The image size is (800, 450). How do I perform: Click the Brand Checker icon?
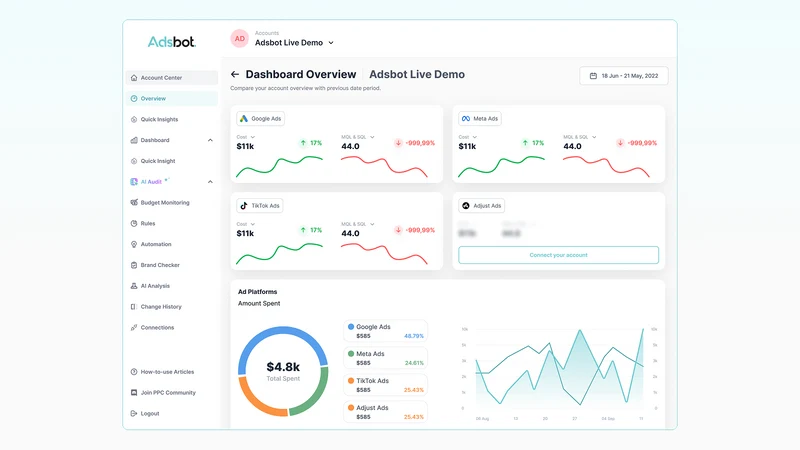(134, 265)
